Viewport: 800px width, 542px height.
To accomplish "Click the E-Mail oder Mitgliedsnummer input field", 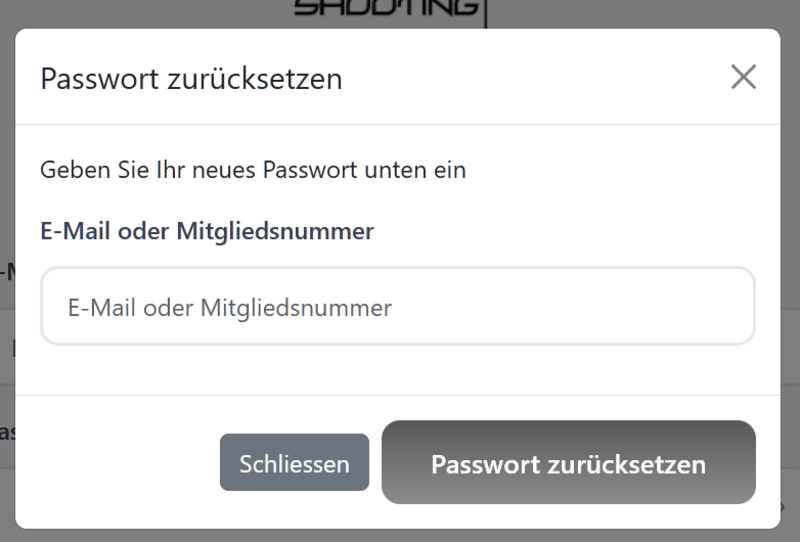I will pos(397,307).
